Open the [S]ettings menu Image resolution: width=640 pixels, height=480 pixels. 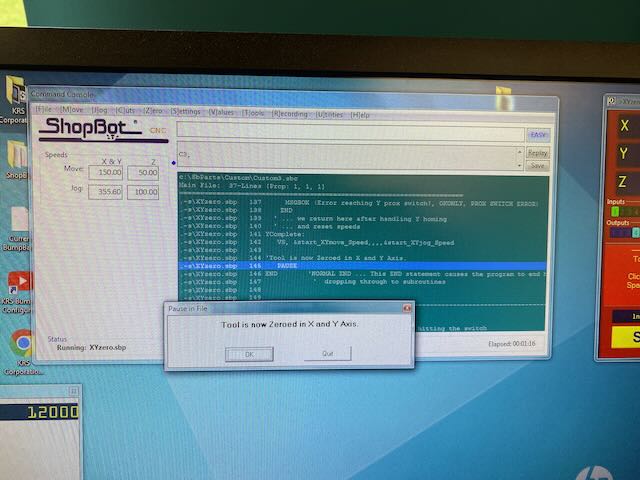pyautogui.click(x=185, y=111)
